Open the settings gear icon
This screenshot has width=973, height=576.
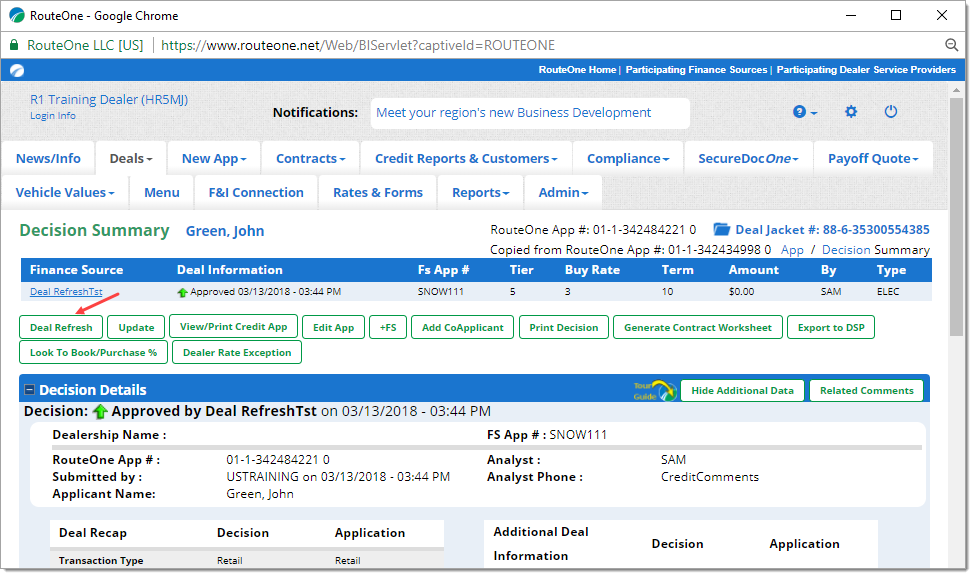(851, 112)
